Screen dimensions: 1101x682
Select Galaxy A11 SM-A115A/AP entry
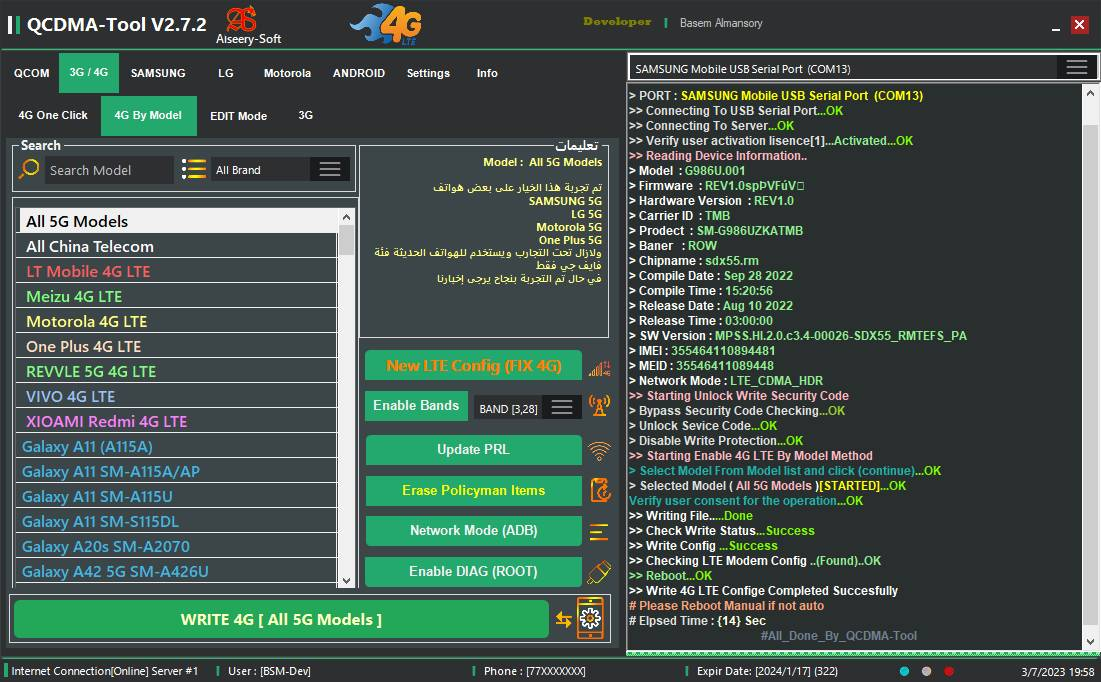(x=177, y=471)
